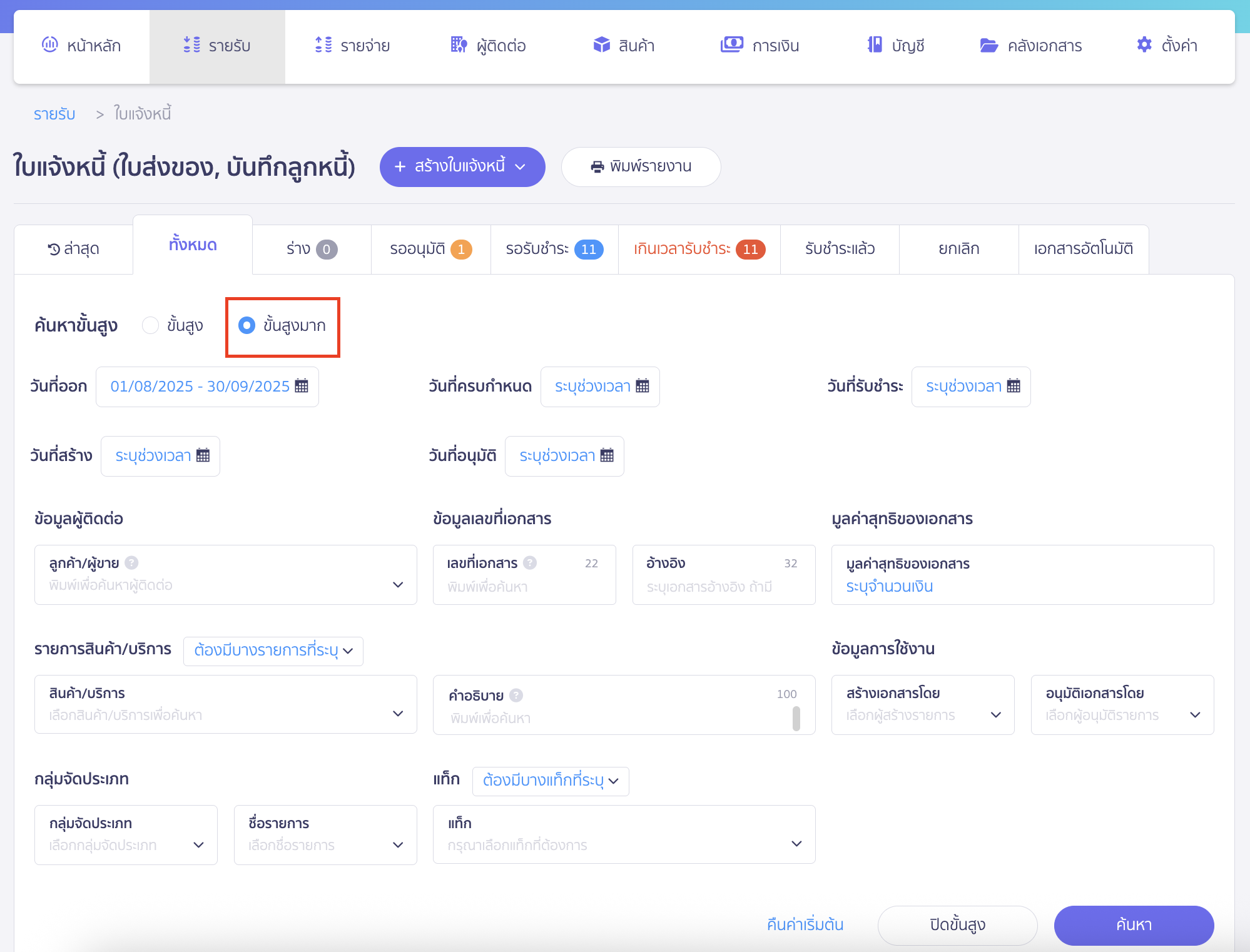Image resolution: width=1250 pixels, height=952 pixels.
Task: Open the ต้องมีบางรายการที่ระบุ dropdown
Action: 273,651
